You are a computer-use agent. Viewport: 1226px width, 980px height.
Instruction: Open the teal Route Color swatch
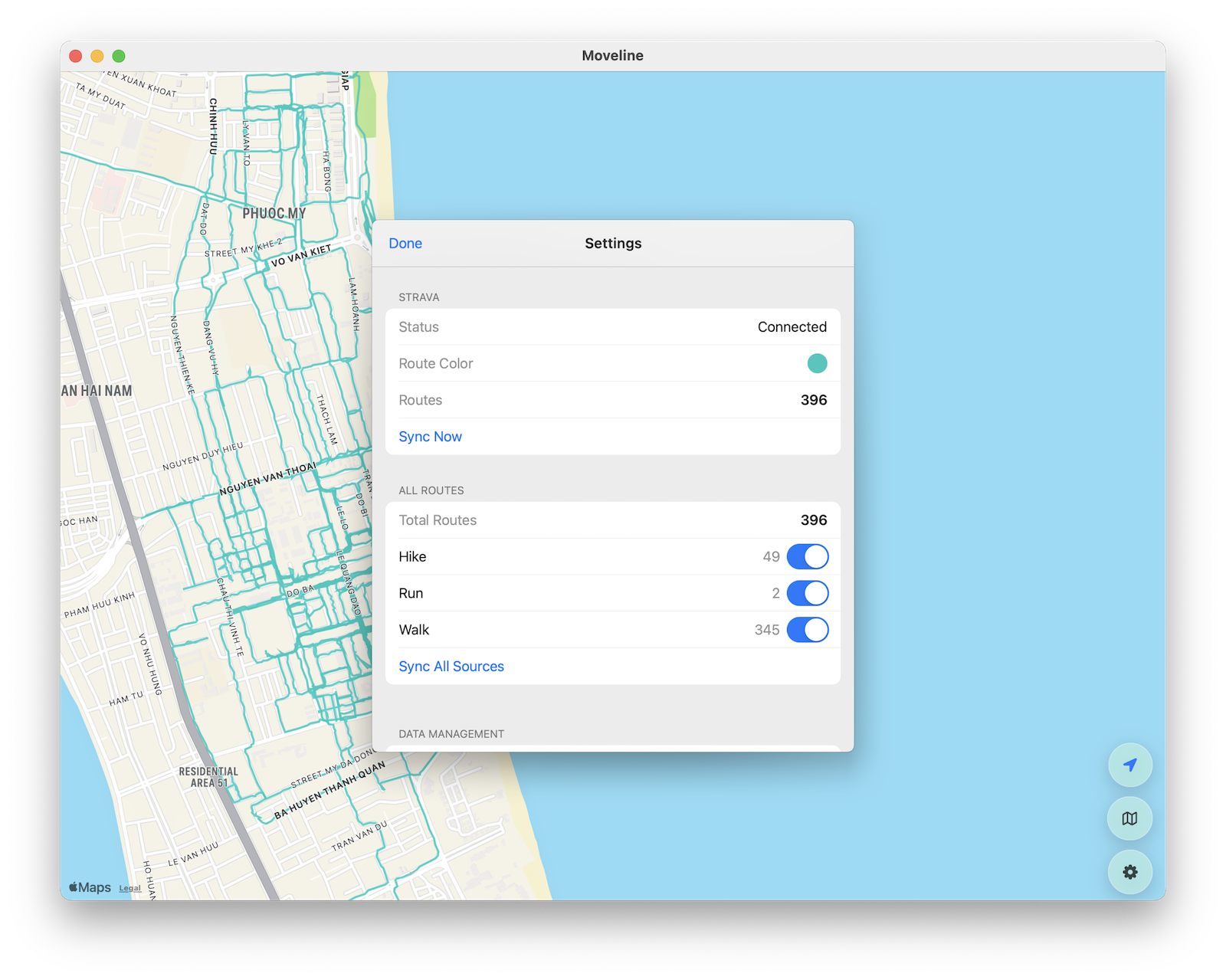click(x=817, y=364)
